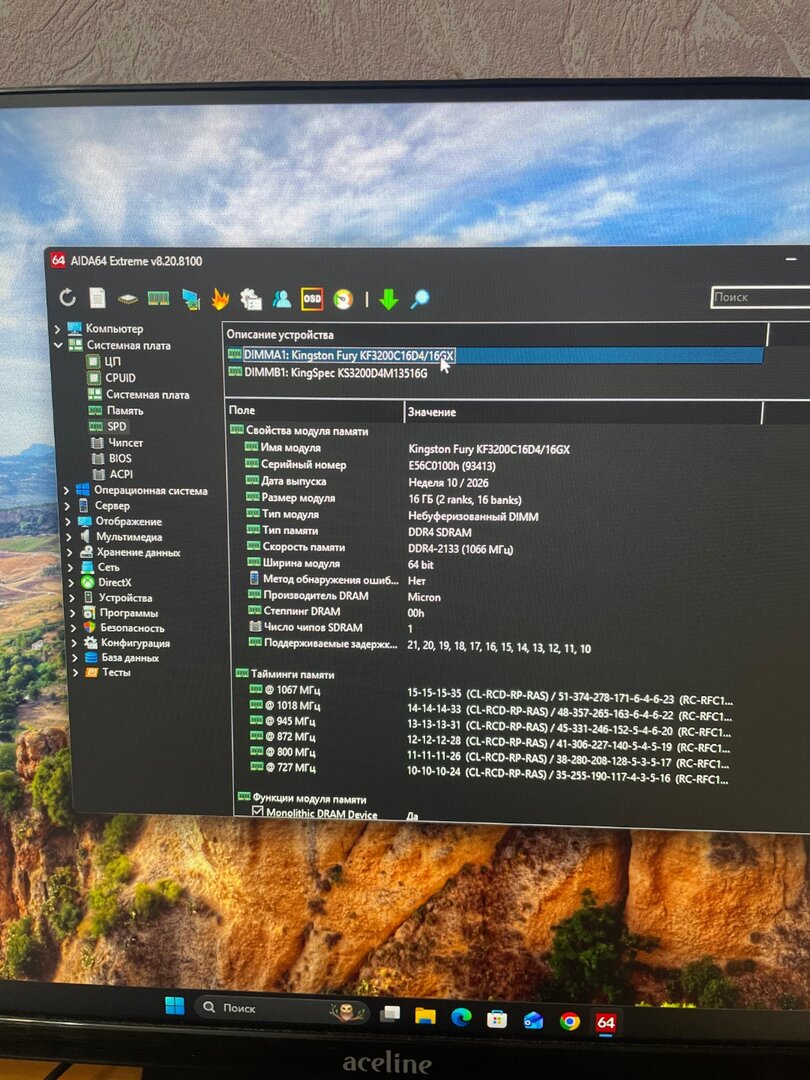Select CPUID in the sidebar tree
The height and width of the screenshot is (1080, 810).
click(x=120, y=377)
